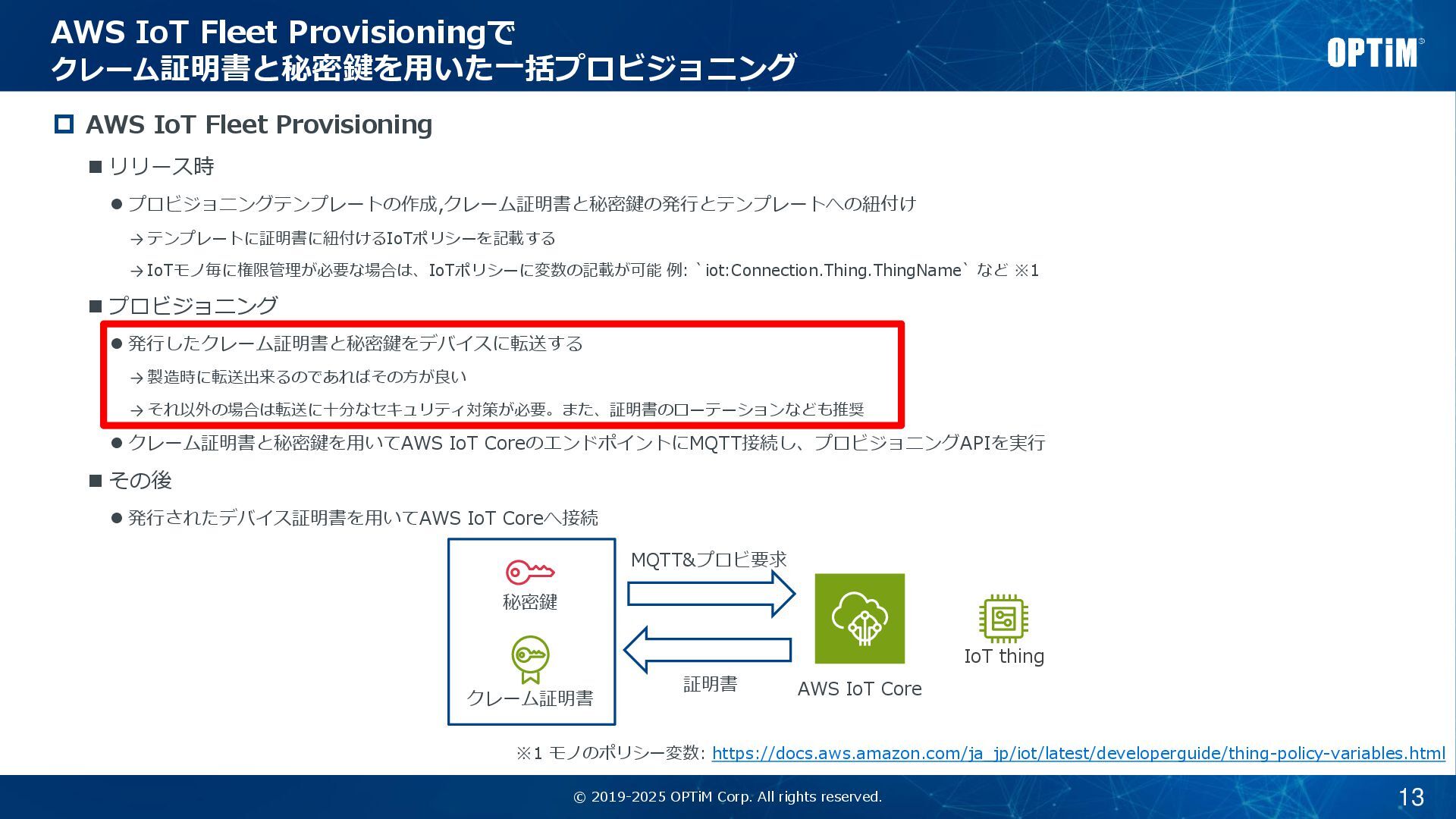Click the right-pointing MQTT request arrow

[x=711, y=594]
